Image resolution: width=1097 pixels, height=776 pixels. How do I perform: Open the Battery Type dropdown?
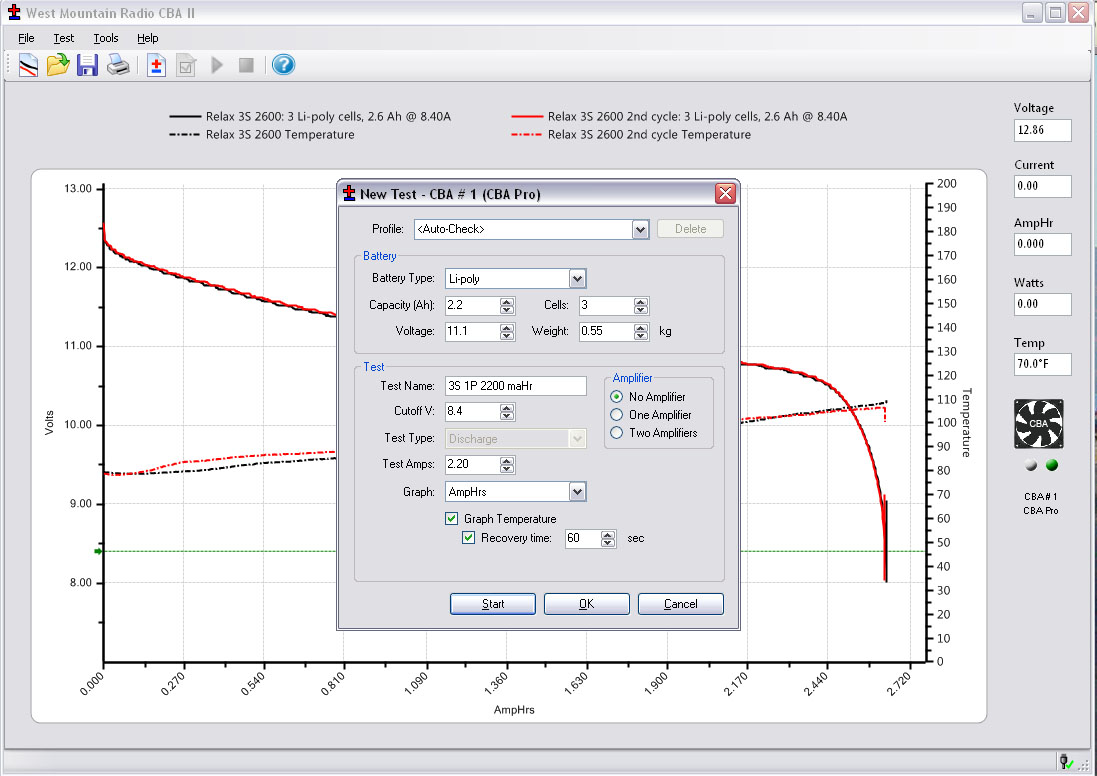(x=577, y=279)
